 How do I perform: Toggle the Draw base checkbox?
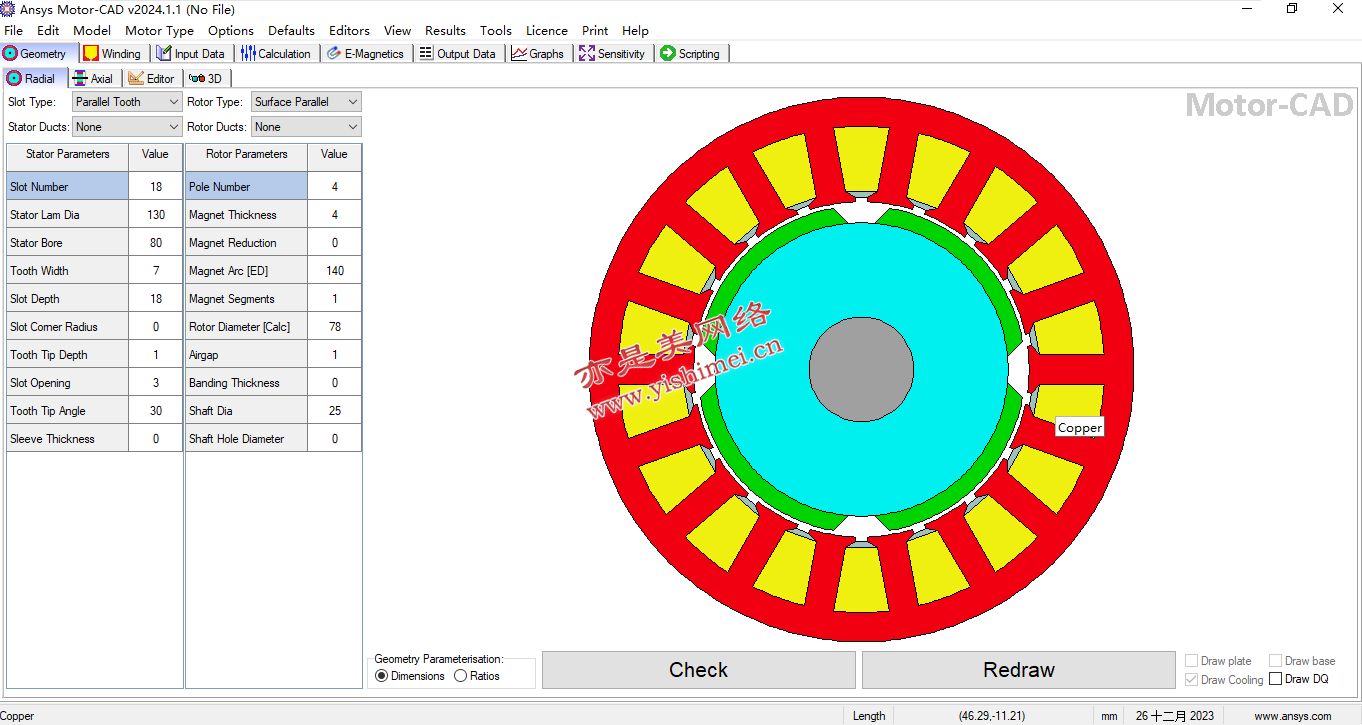1275,661
